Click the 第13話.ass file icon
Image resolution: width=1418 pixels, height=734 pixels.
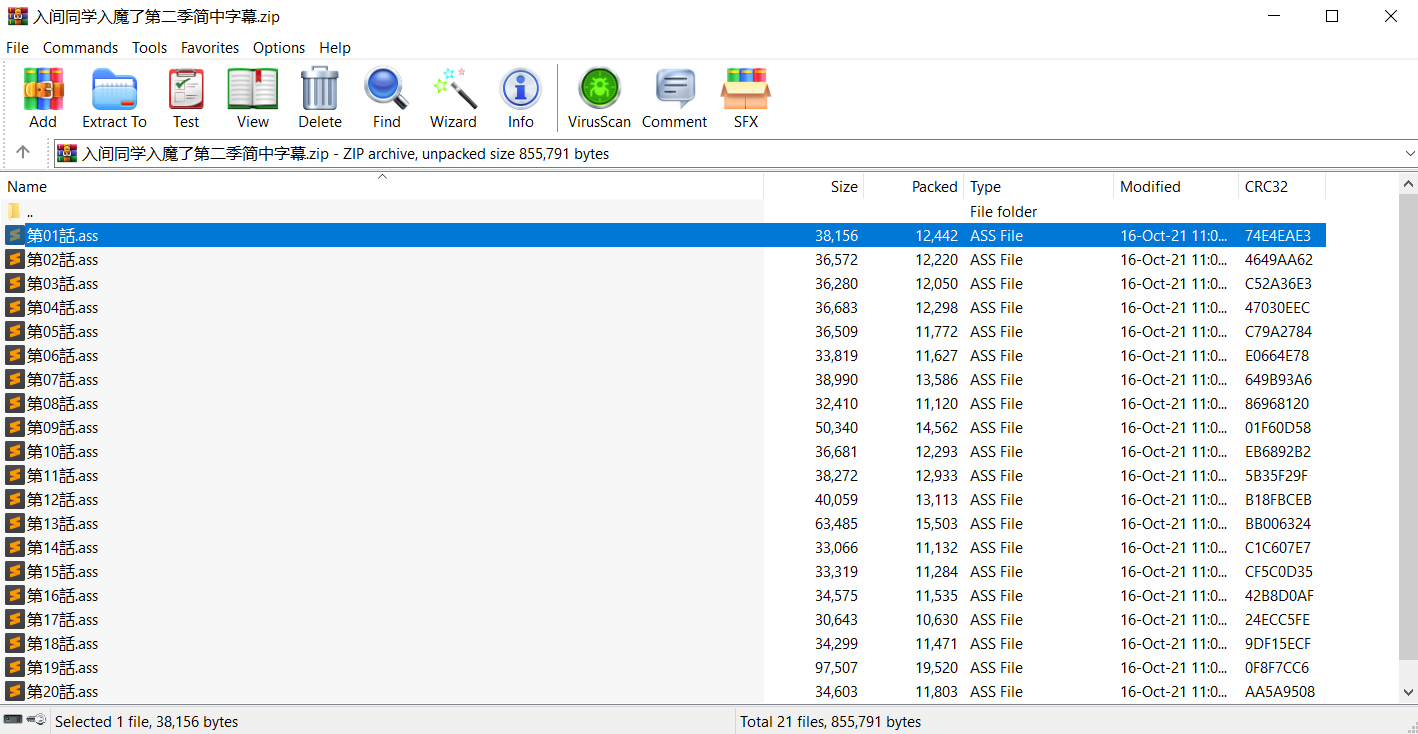click(x=15, y=524)
